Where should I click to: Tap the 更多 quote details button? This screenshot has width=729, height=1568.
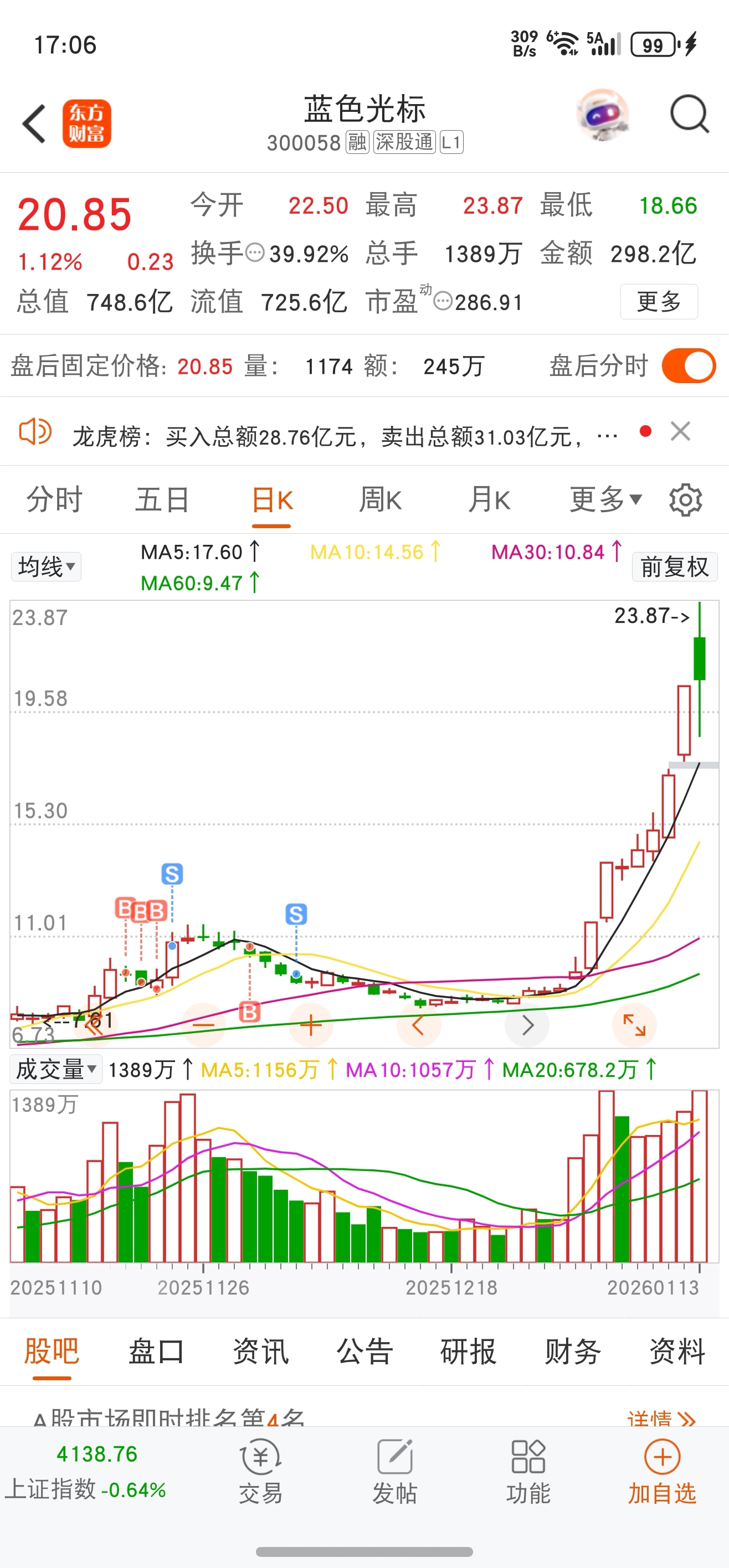tap(659, 301)
